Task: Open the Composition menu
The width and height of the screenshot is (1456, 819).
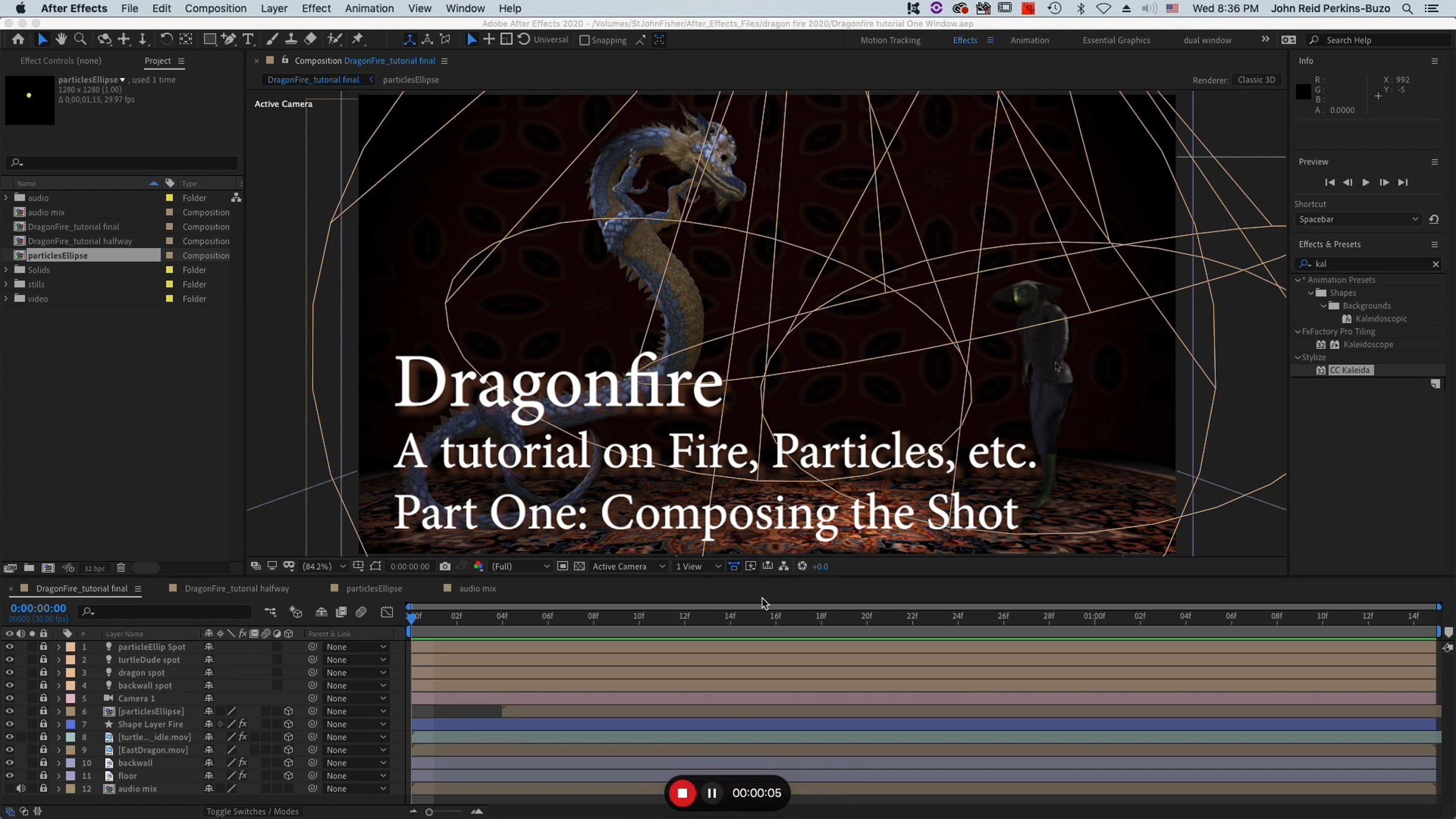Action: [215, 8]
